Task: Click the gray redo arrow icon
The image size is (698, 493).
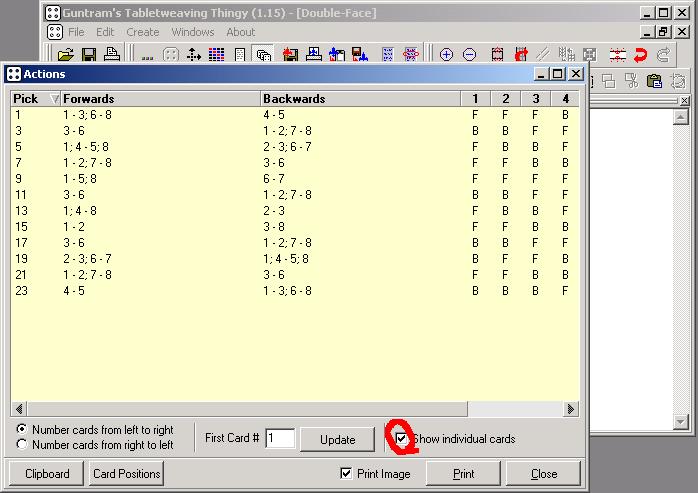Action: [x=664, y=55]
